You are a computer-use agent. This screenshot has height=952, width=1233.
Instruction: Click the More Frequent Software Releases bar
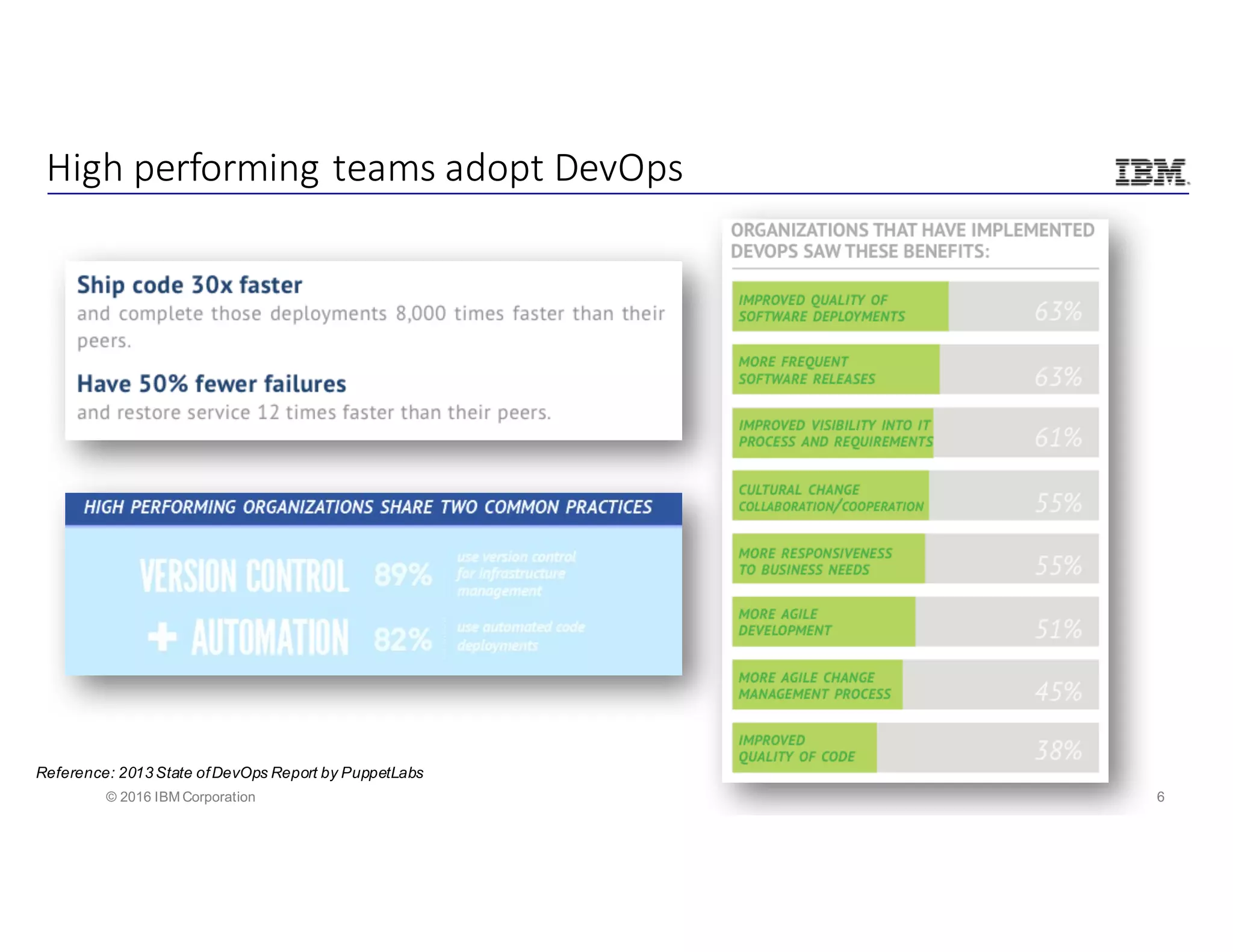coord(835,370)
